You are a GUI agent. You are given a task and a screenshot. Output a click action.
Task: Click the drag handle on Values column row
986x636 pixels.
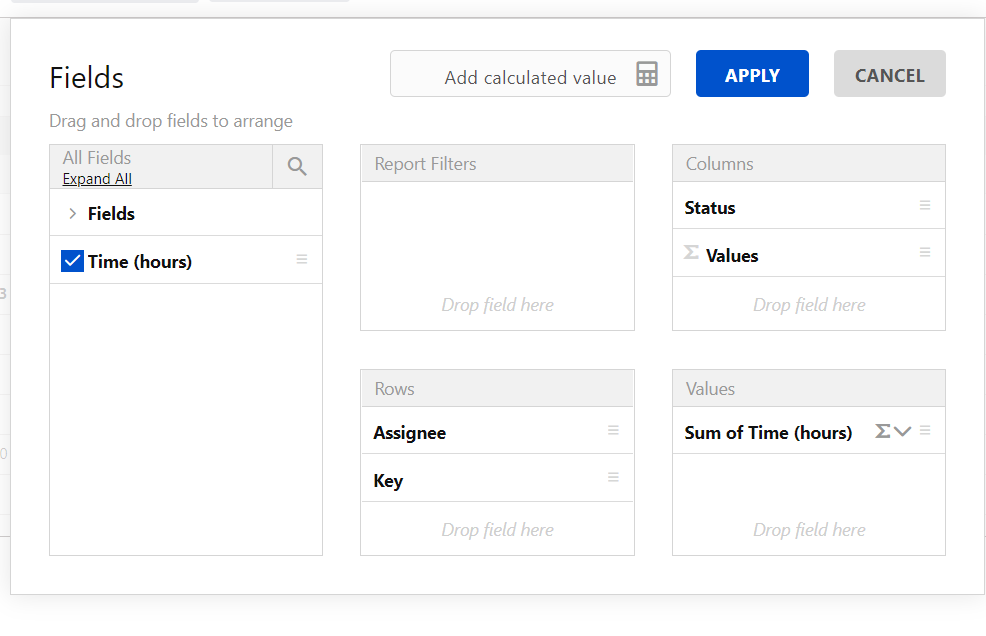tap(925, 253)
